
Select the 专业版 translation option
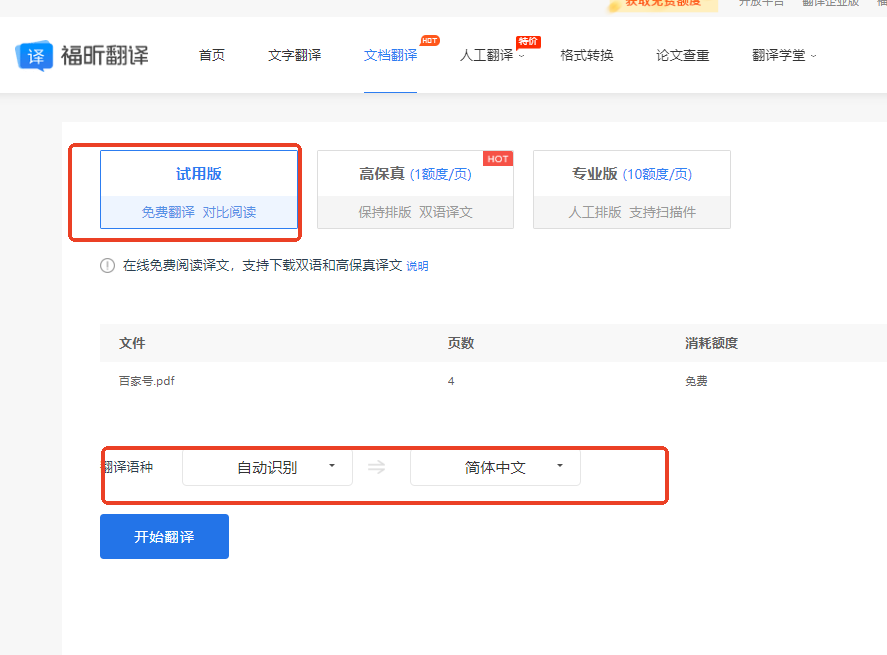tap(631, 189)
